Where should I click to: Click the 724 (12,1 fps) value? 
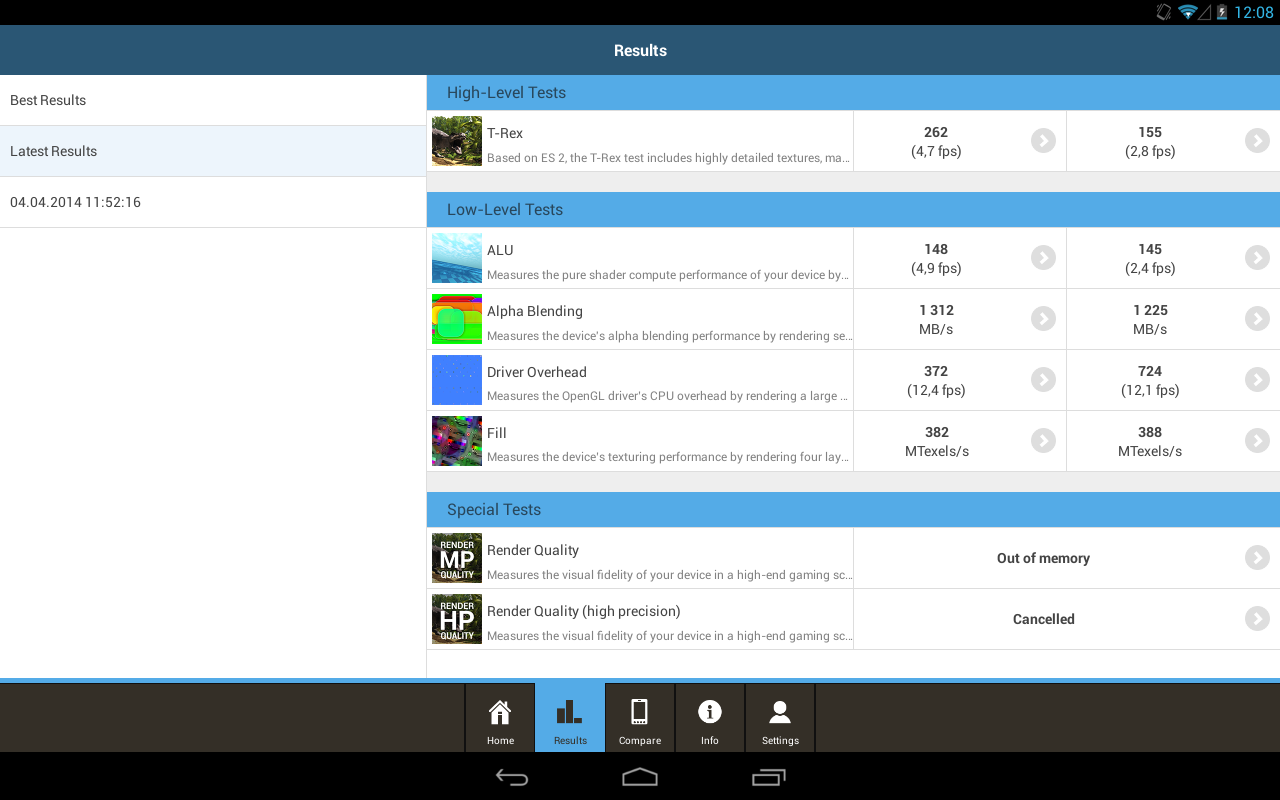coord(1150,381)
